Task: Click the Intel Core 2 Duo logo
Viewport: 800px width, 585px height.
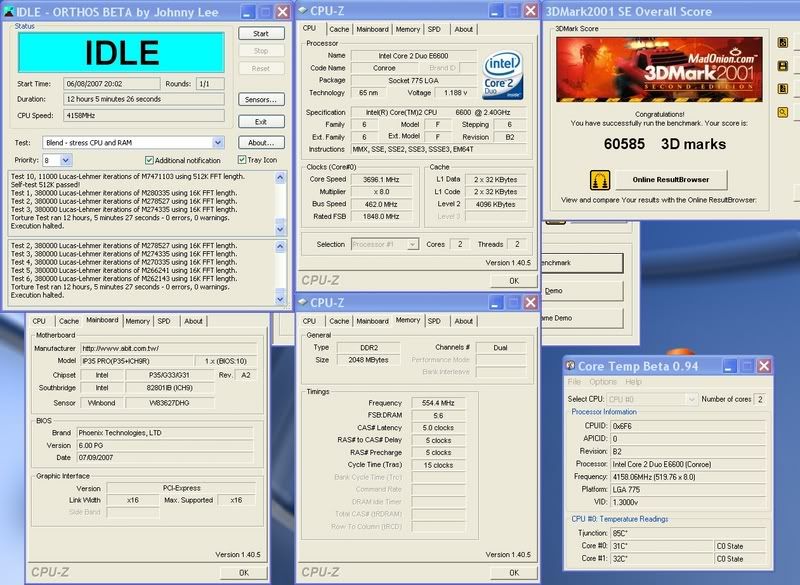Action: [x=503, y=75]
